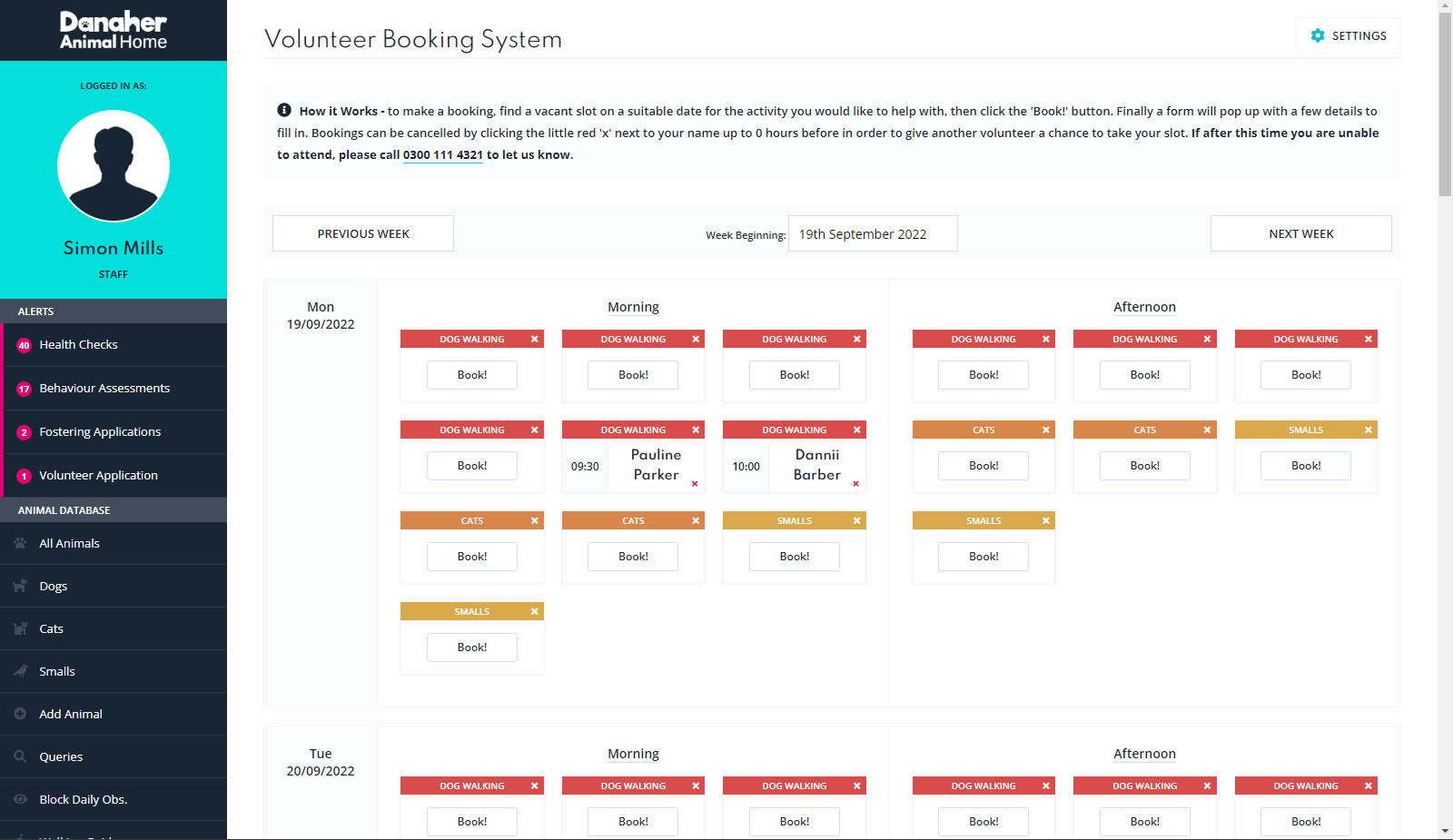Advance to Next Week

tap(1300, 233)
